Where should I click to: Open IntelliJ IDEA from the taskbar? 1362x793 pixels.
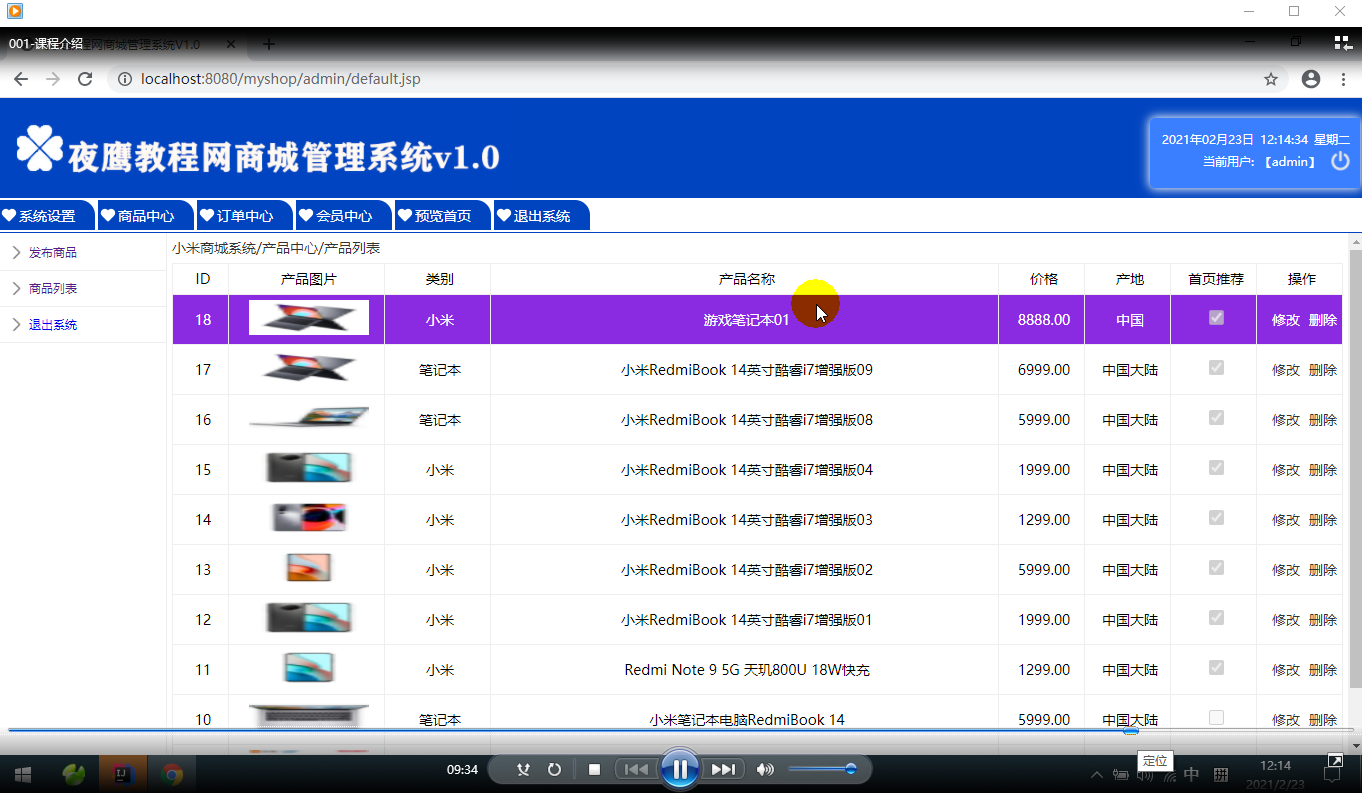[123, 773]
